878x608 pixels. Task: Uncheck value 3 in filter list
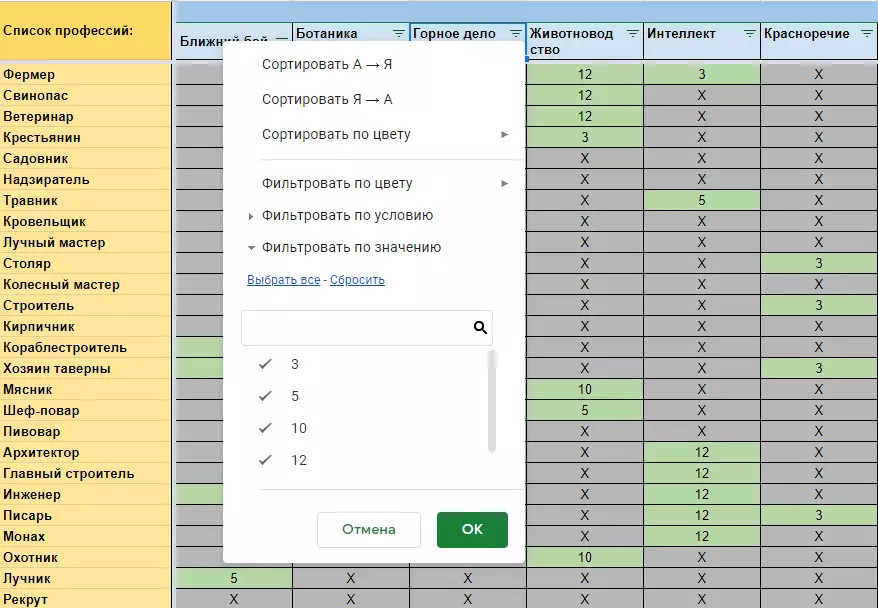coord(265,364)
